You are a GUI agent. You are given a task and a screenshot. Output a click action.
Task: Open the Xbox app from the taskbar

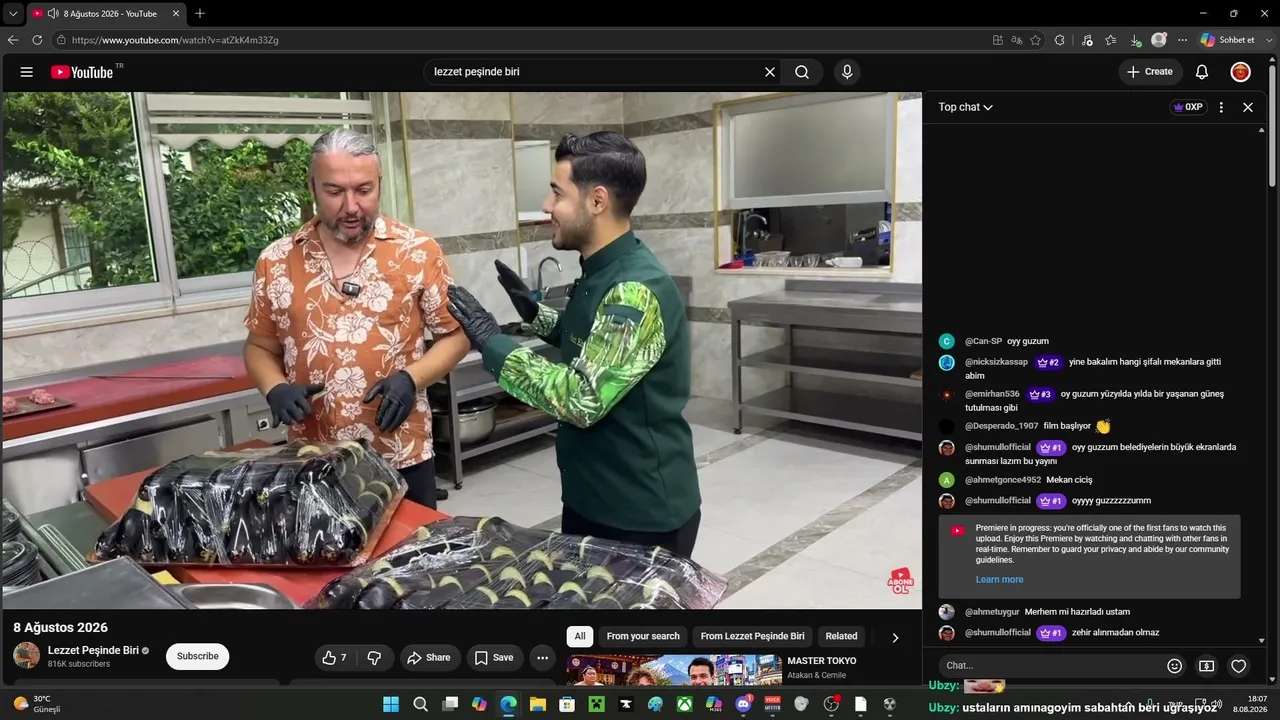pyautogui.click(x=684, y=704)
